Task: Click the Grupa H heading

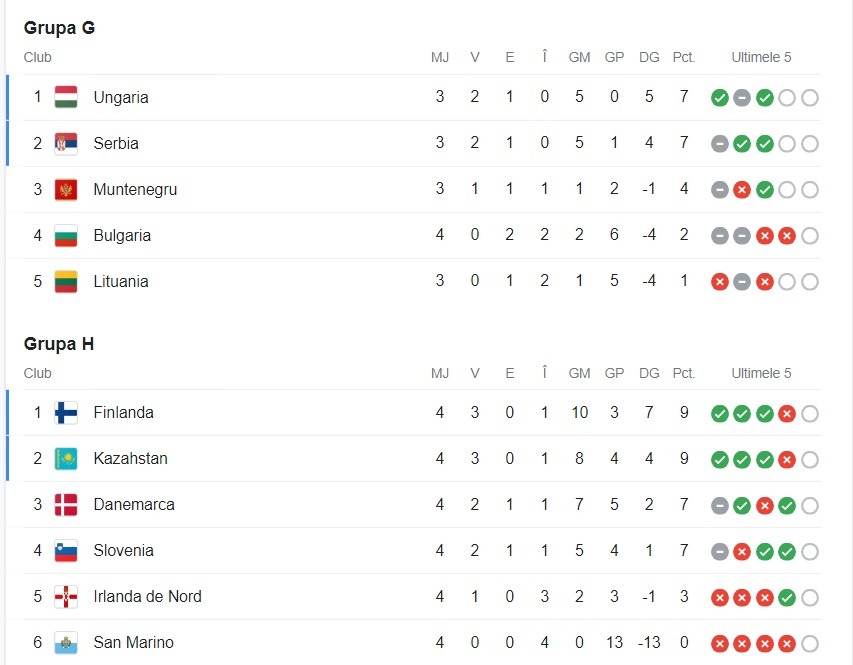Action: pyautogui.click(x=60, y=344)
